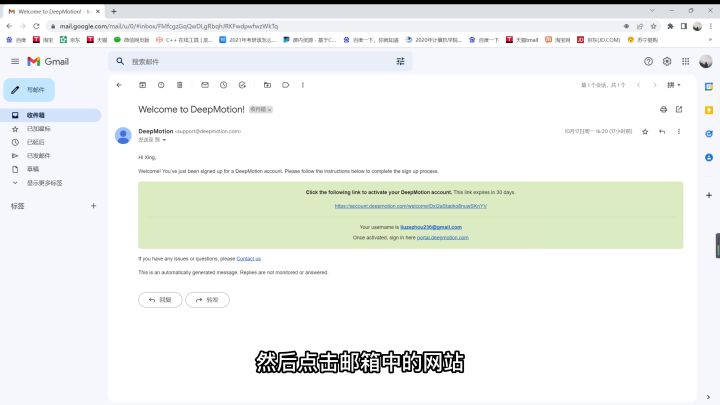Open the portal.deepmotion.com link
Image resolution: width=720 pixels, height=405 pixels.
click(443, 238)
